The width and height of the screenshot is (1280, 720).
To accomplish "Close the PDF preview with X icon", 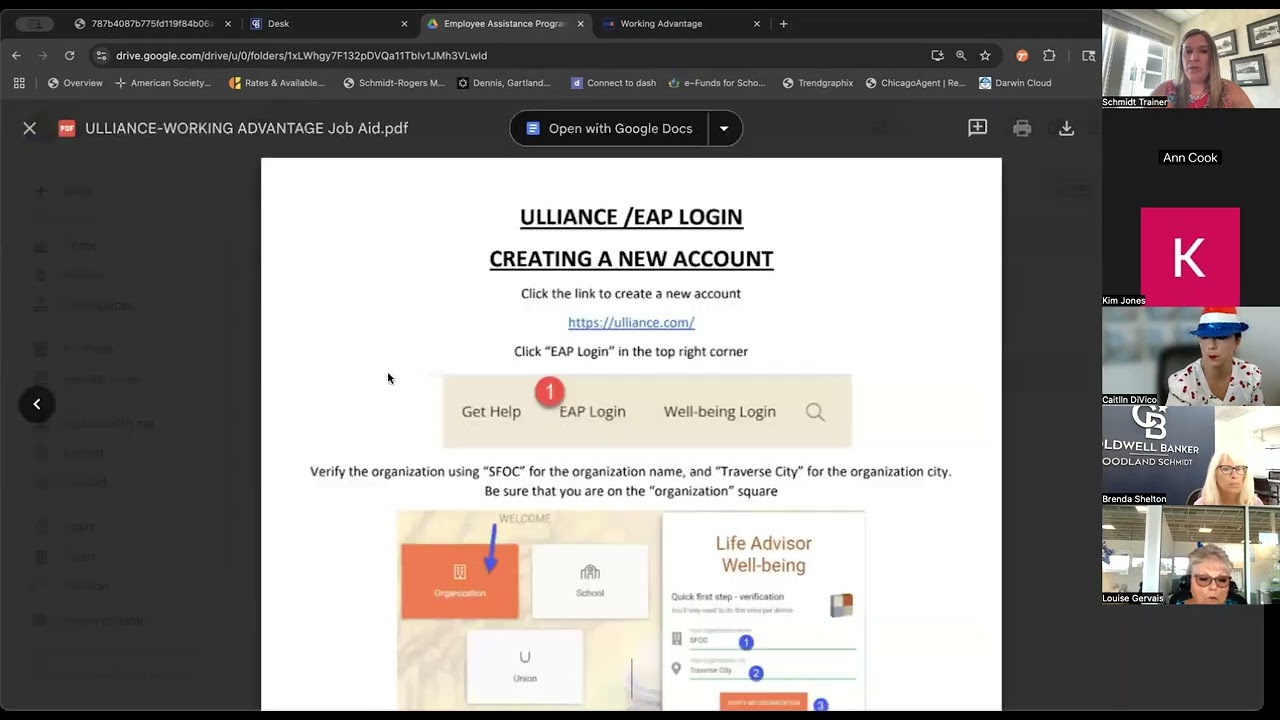I will 29,128.
